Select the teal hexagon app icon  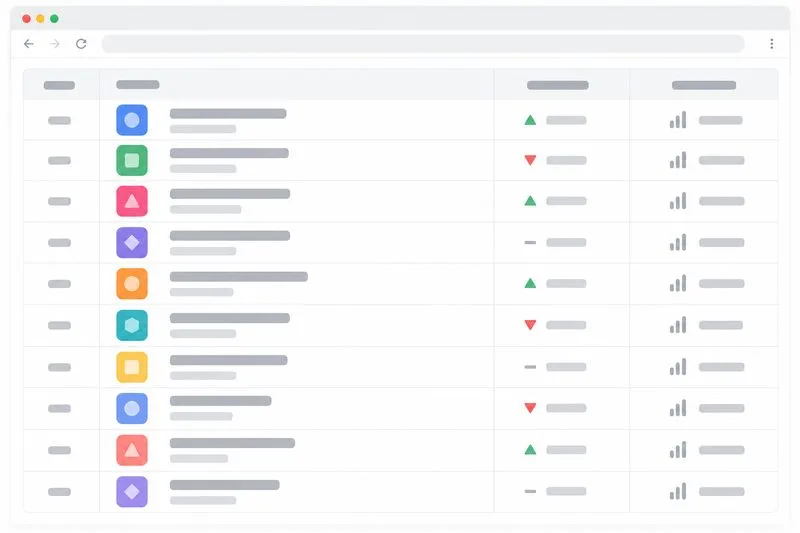point(132,325)
